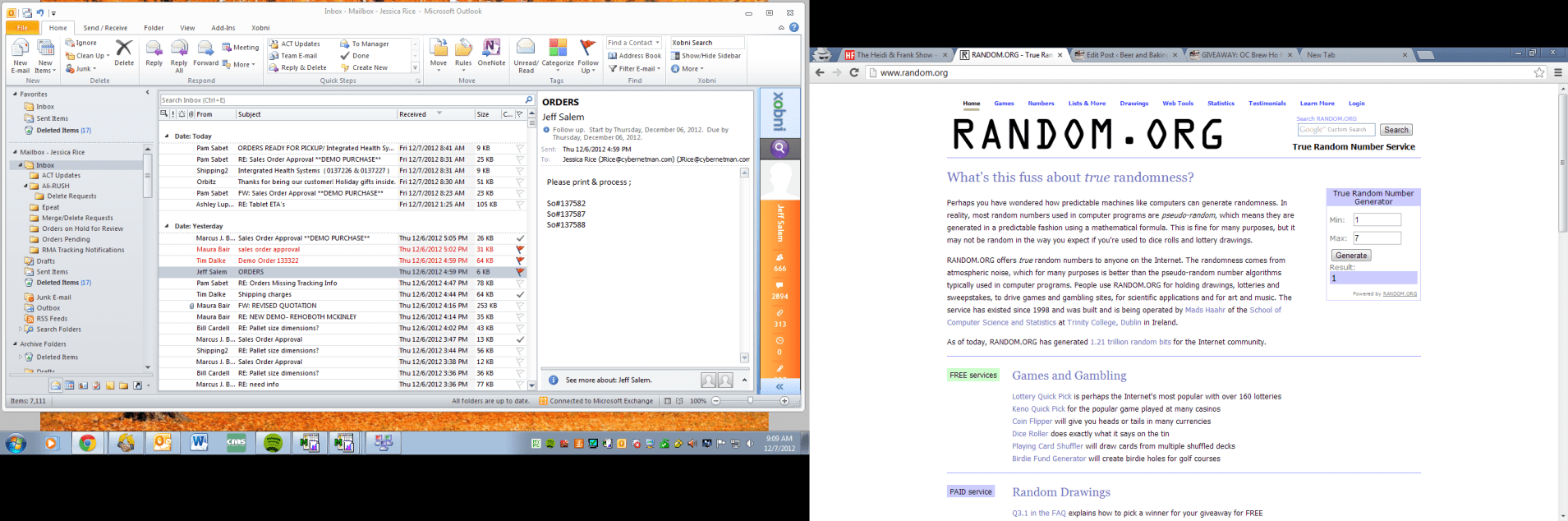Click the Xobni purple magnifier search icon
Screen dimensions: 1568x521
[x=779, y=149]
